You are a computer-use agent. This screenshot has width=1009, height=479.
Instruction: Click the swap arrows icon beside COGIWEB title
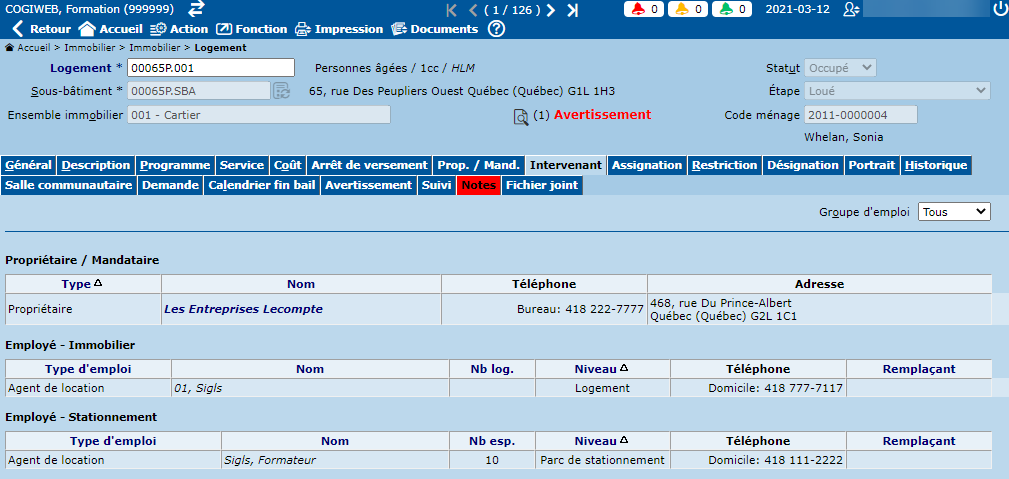pos(196,9)
